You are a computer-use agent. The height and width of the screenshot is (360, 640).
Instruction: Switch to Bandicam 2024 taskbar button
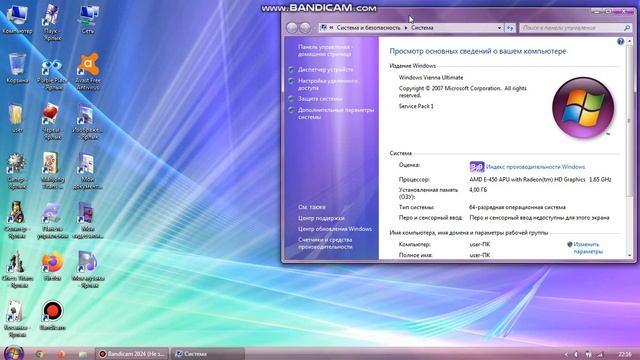click(x=132, y=354)
